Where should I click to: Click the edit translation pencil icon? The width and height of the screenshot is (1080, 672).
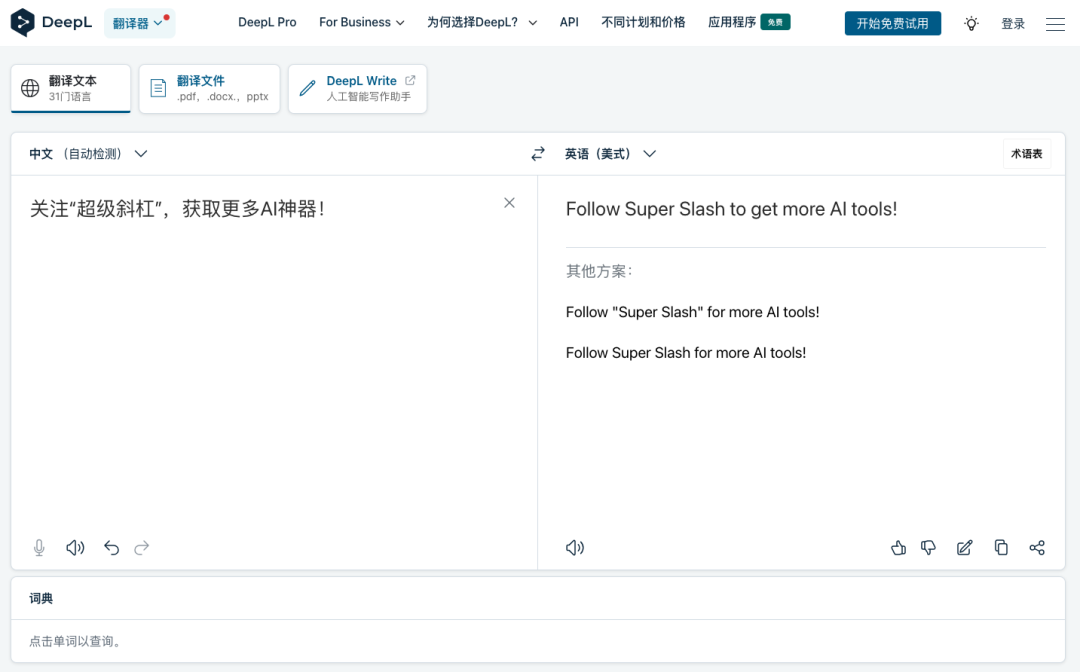[965, 548]
